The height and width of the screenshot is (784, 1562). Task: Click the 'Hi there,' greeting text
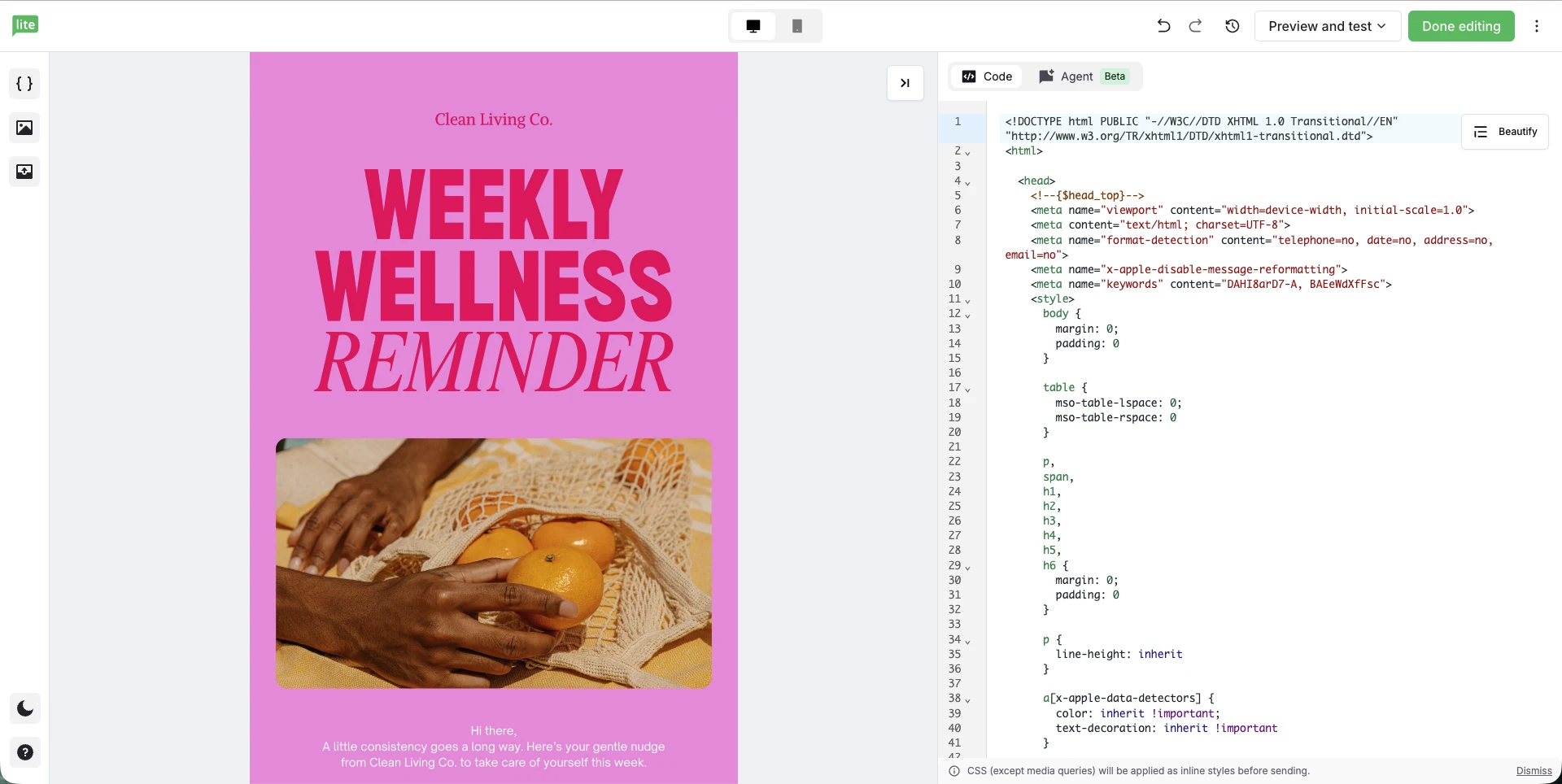pyautogui.click(x=494, y=730)
